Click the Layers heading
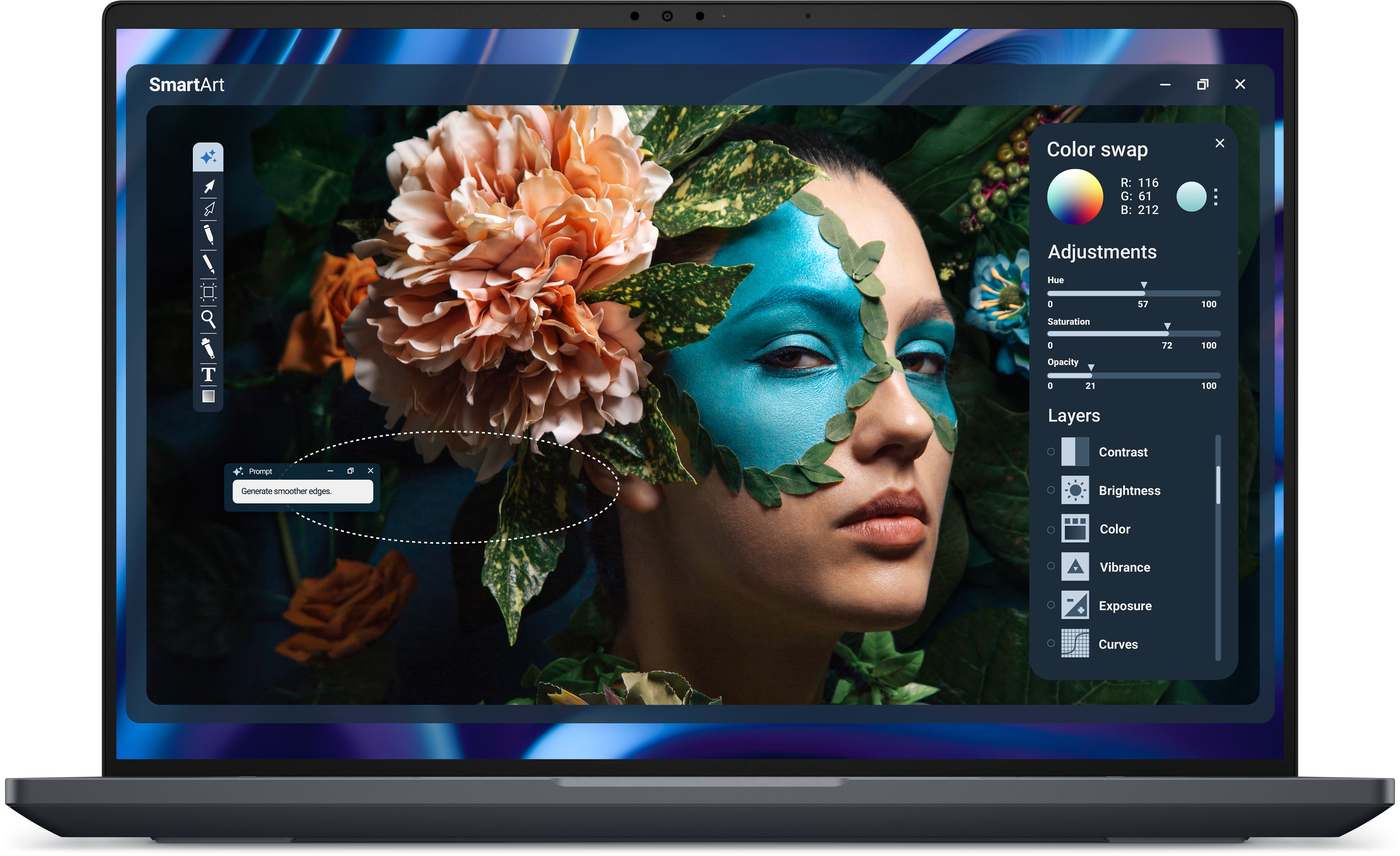 point(1073,416)
